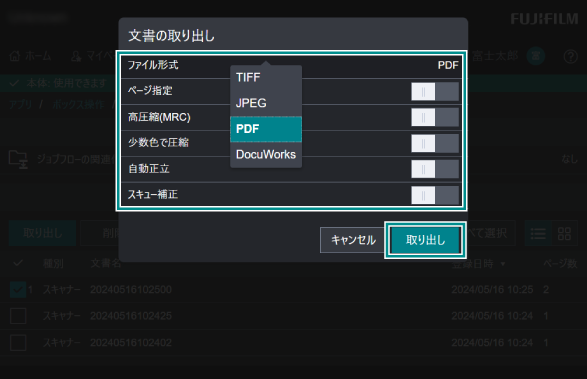Click the My Page person icon
The image size is (587, 379).
76,56
